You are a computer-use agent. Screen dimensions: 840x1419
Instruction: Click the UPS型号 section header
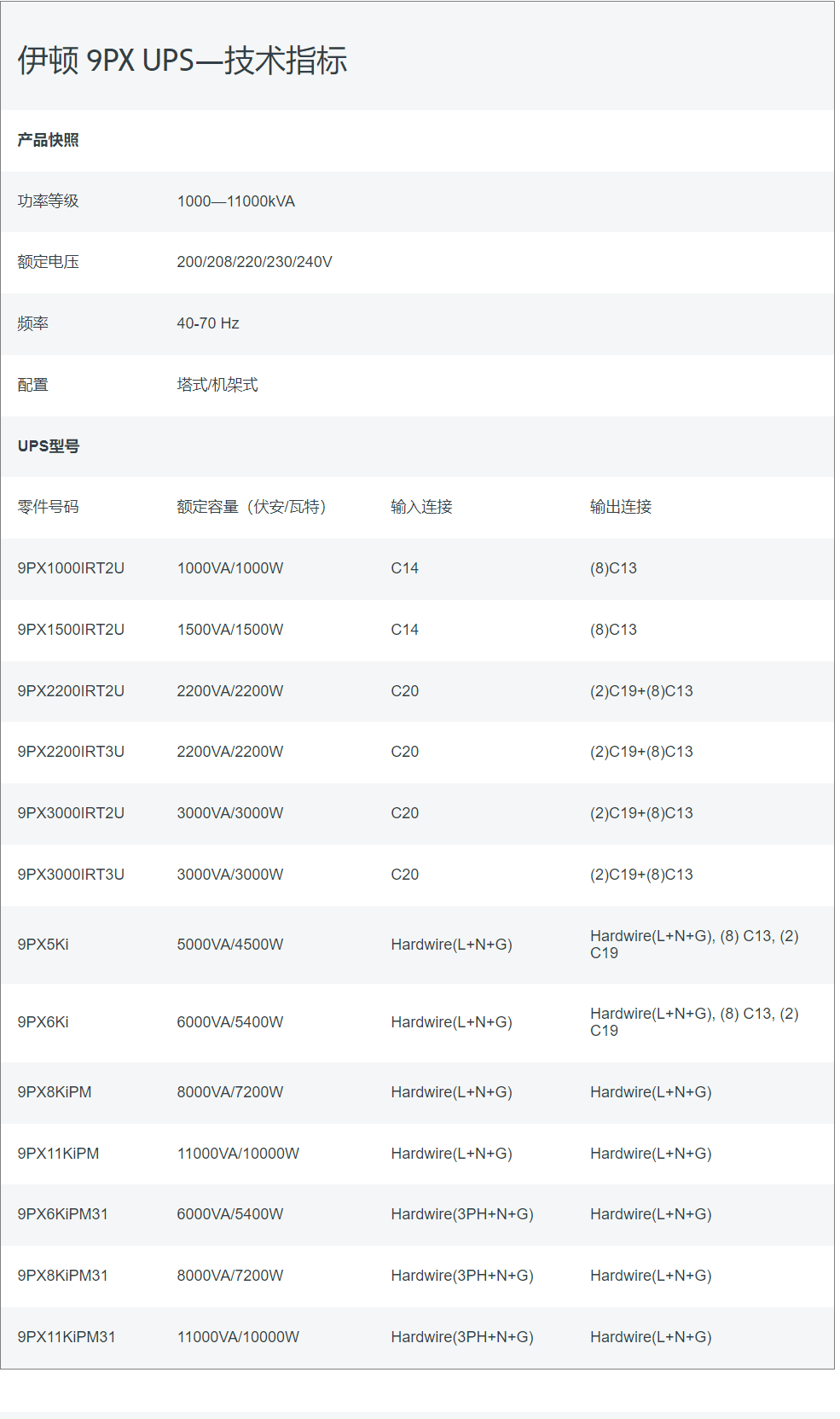(49, 446)
